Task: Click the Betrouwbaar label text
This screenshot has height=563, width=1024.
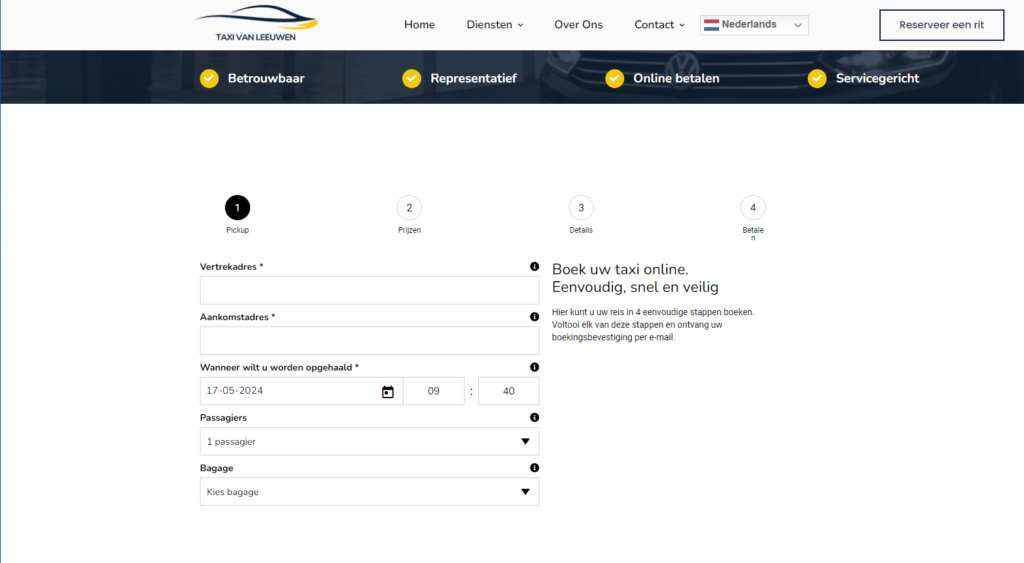Action: tap(266, 78)
